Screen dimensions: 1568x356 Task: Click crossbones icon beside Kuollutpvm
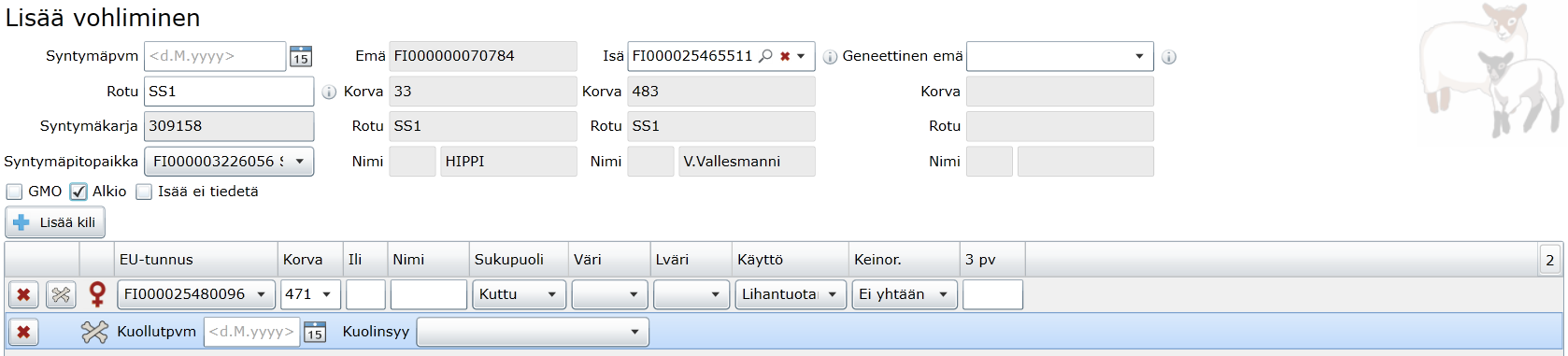pos(94,332)
